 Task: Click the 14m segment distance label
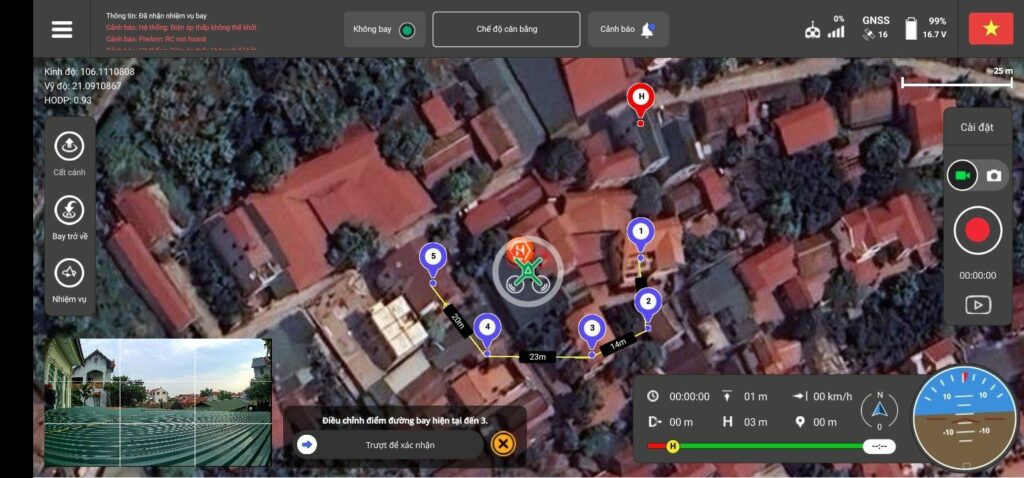pos(618,343)
